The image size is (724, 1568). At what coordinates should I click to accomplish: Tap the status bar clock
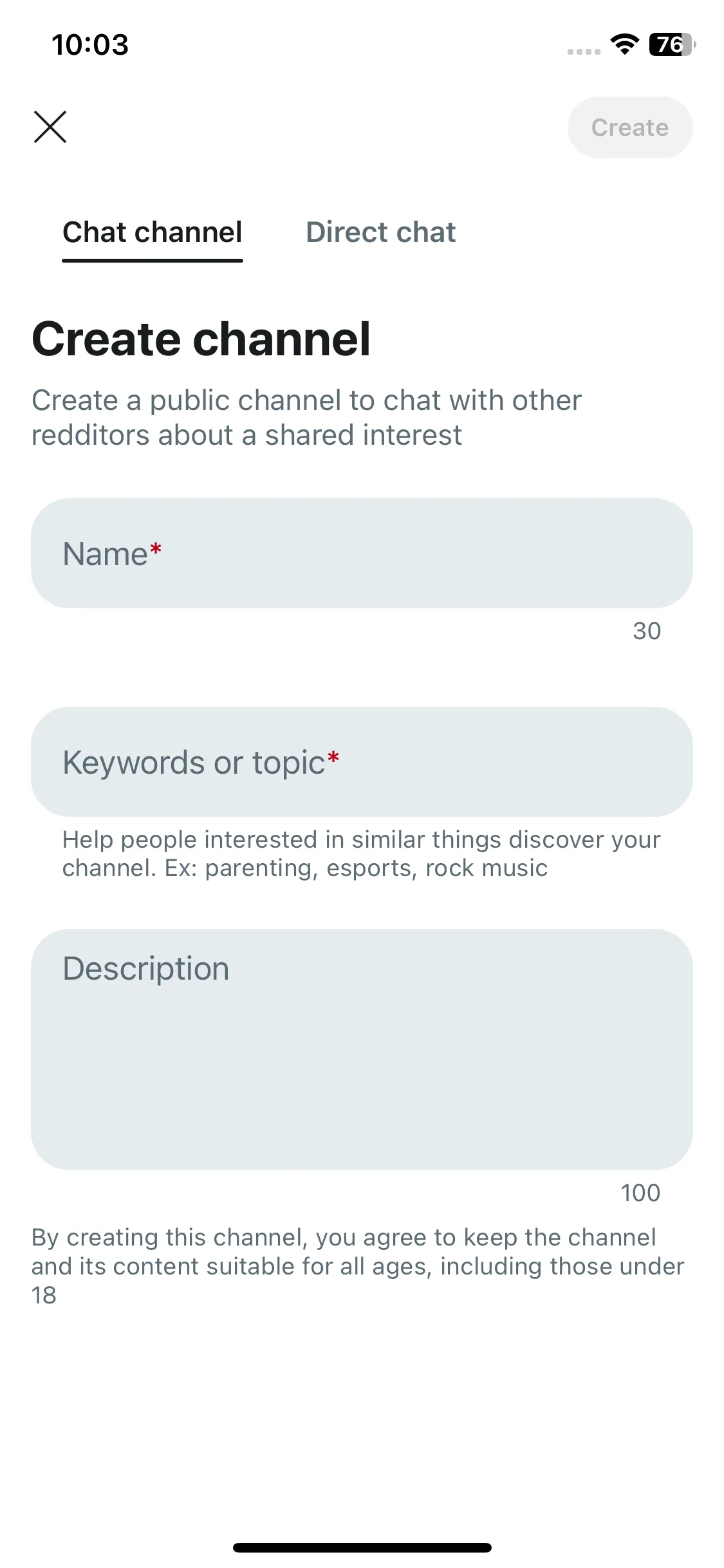(x=90, y=45)
